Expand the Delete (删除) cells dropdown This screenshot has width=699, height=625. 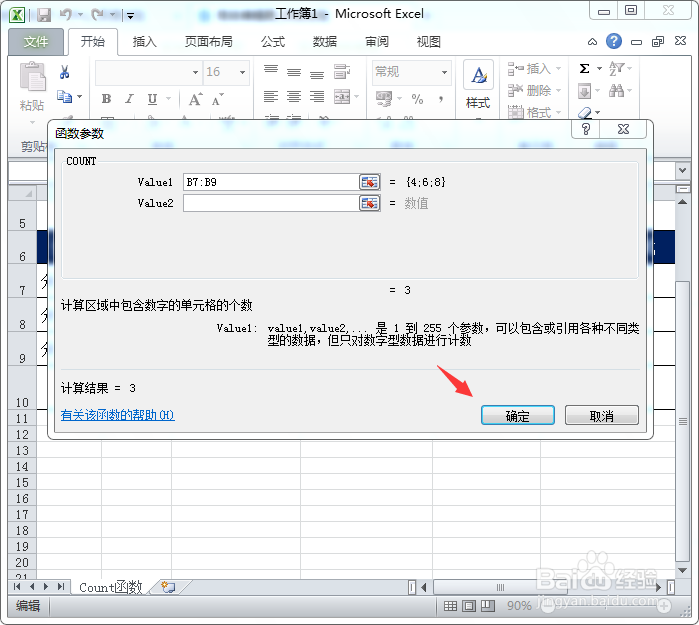[x=558, y=90]
